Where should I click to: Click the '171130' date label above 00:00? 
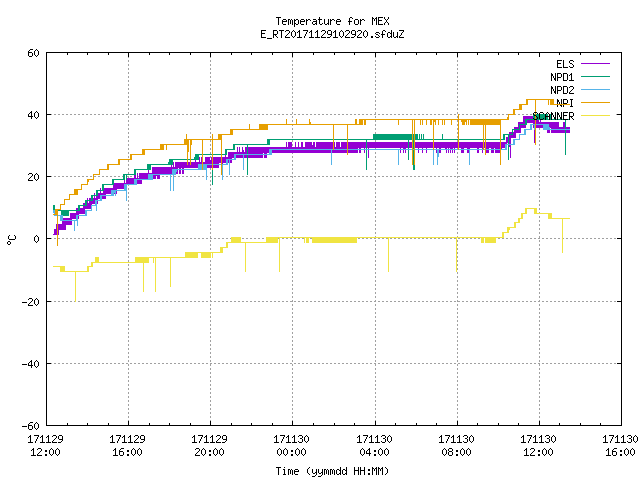click(x=291, y=439)
